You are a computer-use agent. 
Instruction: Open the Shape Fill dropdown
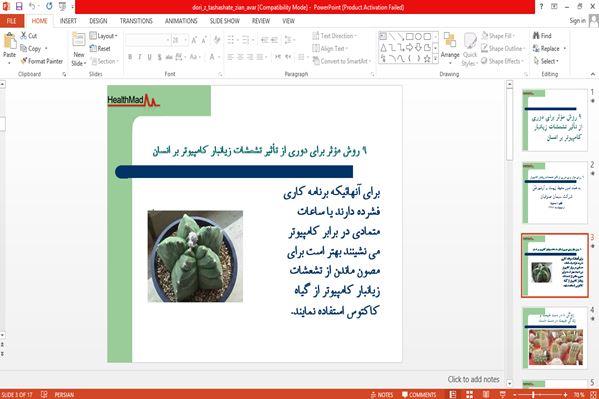[498, 36]
